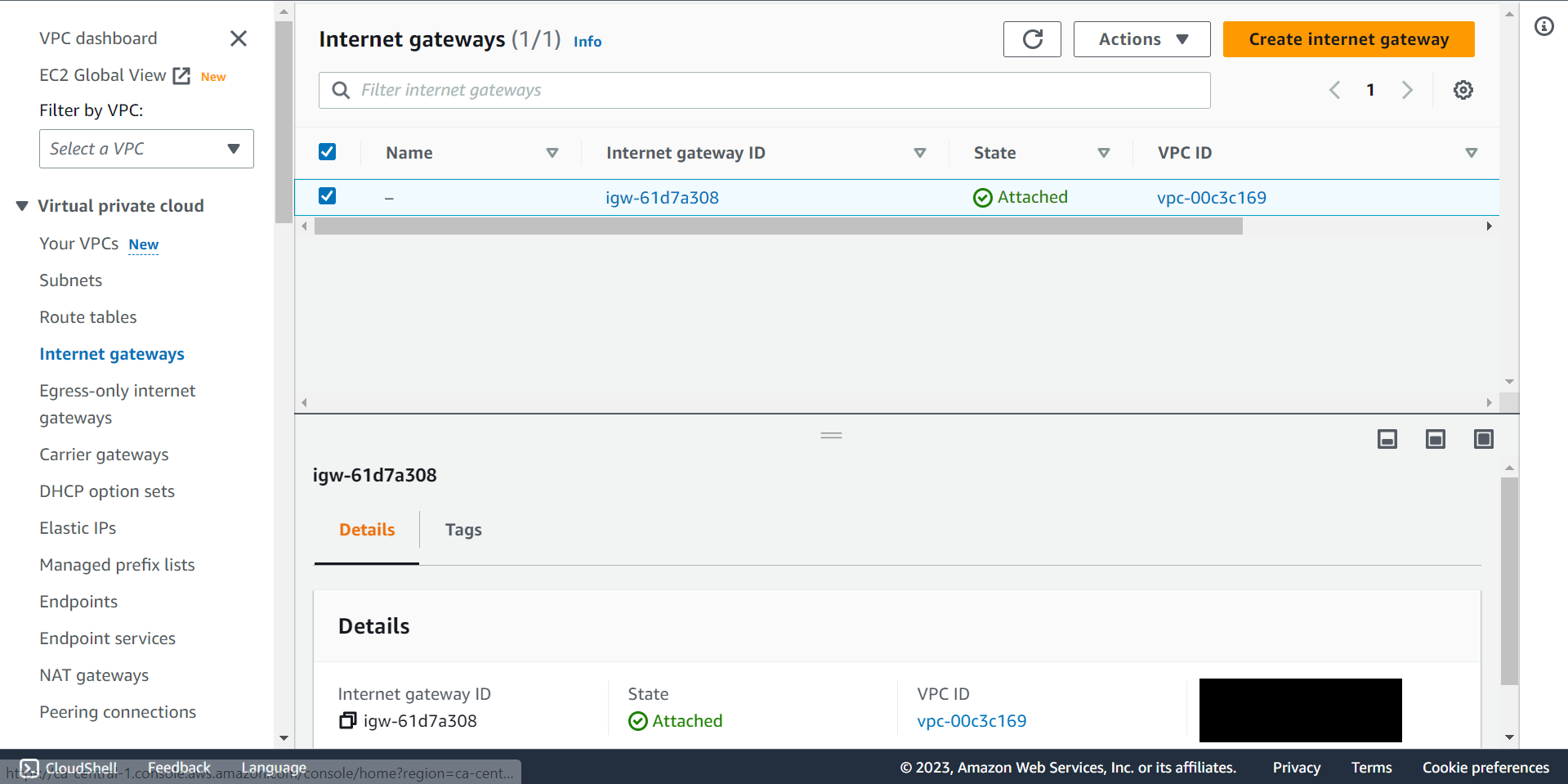
Task: Sort by VPC ID column arrow
Action: click(x=1472, y=153)
